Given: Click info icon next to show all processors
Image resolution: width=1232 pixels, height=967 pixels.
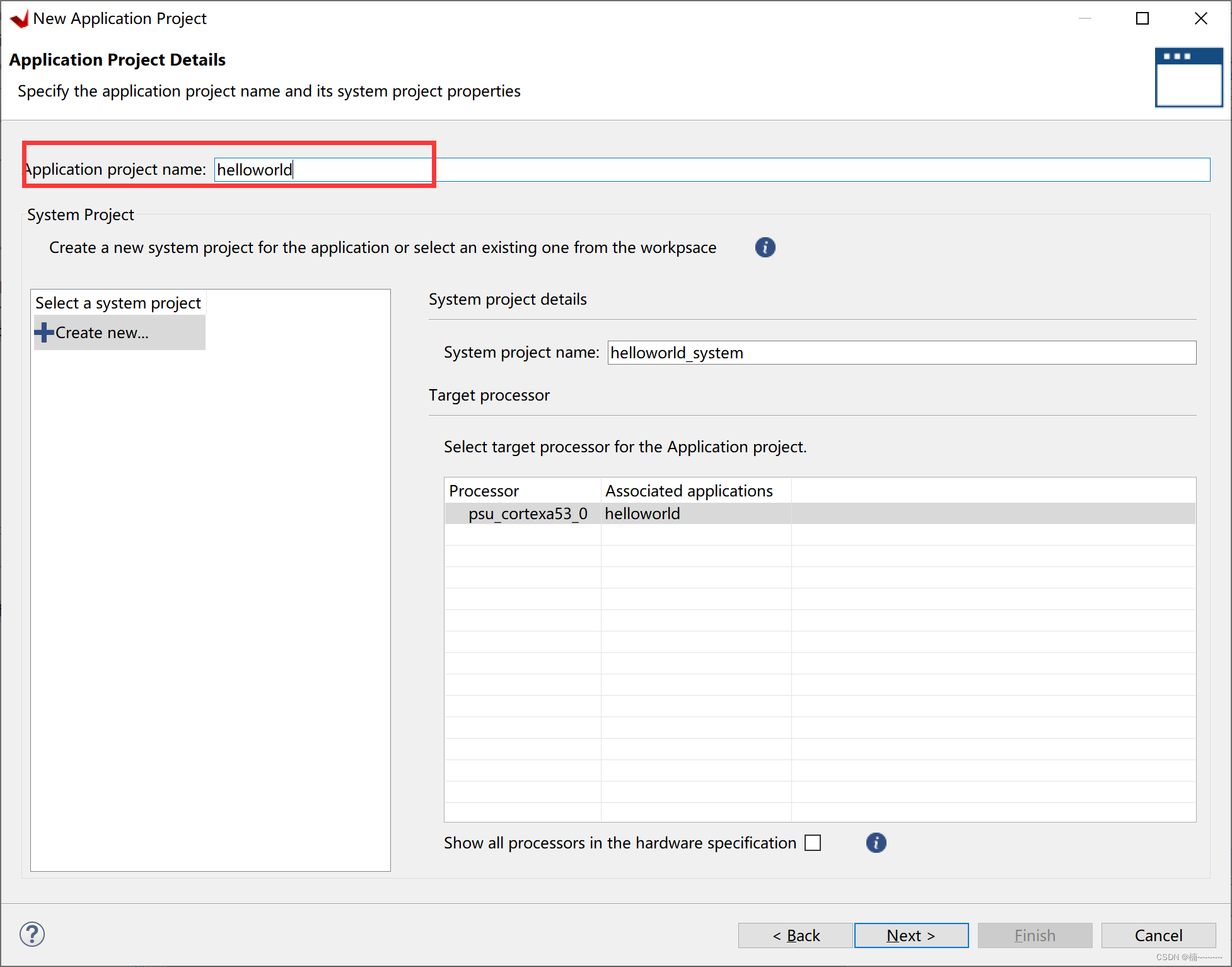Looking at the screenshot, I should [x=876, y=843].
